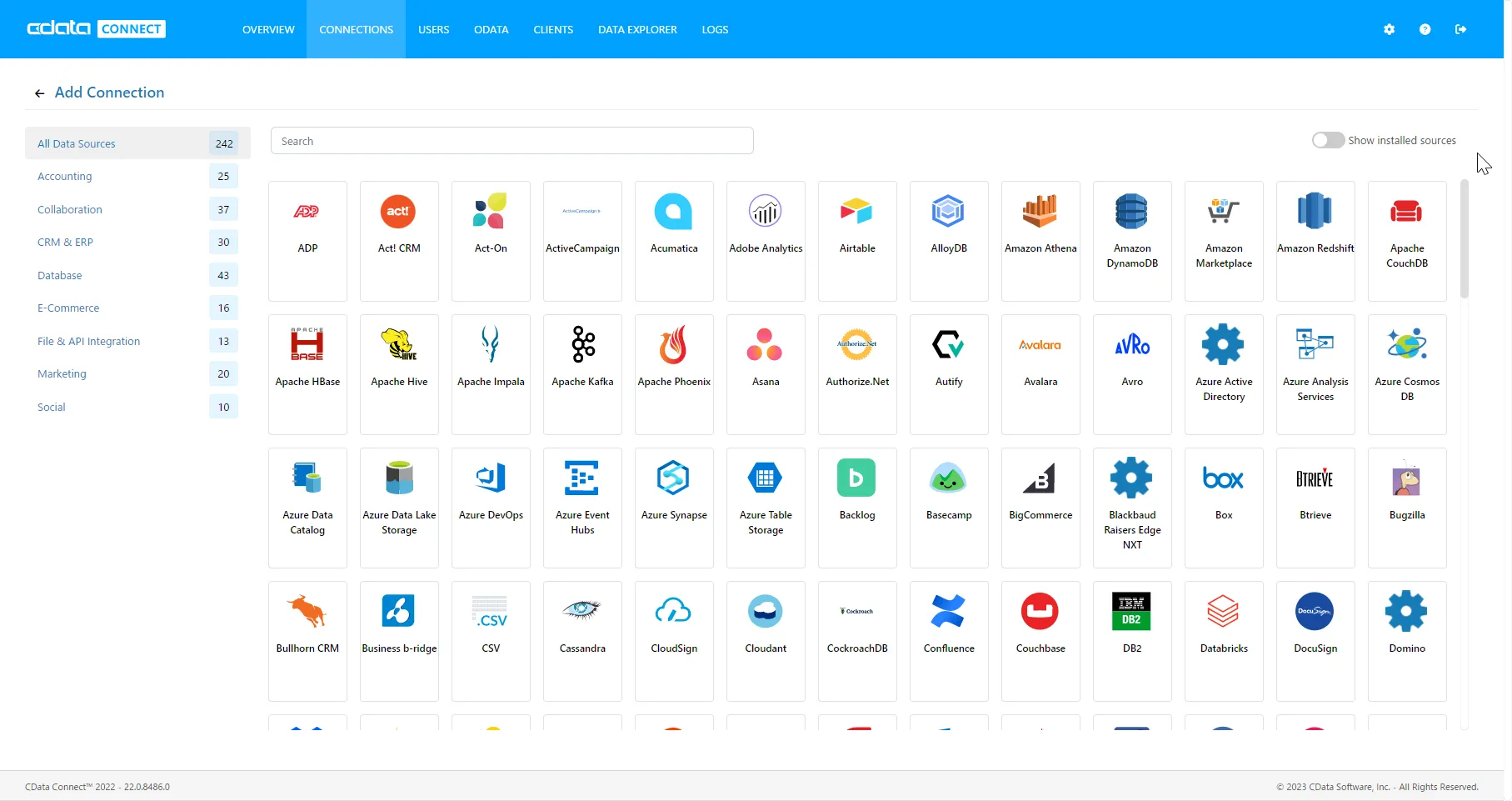Click the back arrow next to Add Connection

[38, 93]
